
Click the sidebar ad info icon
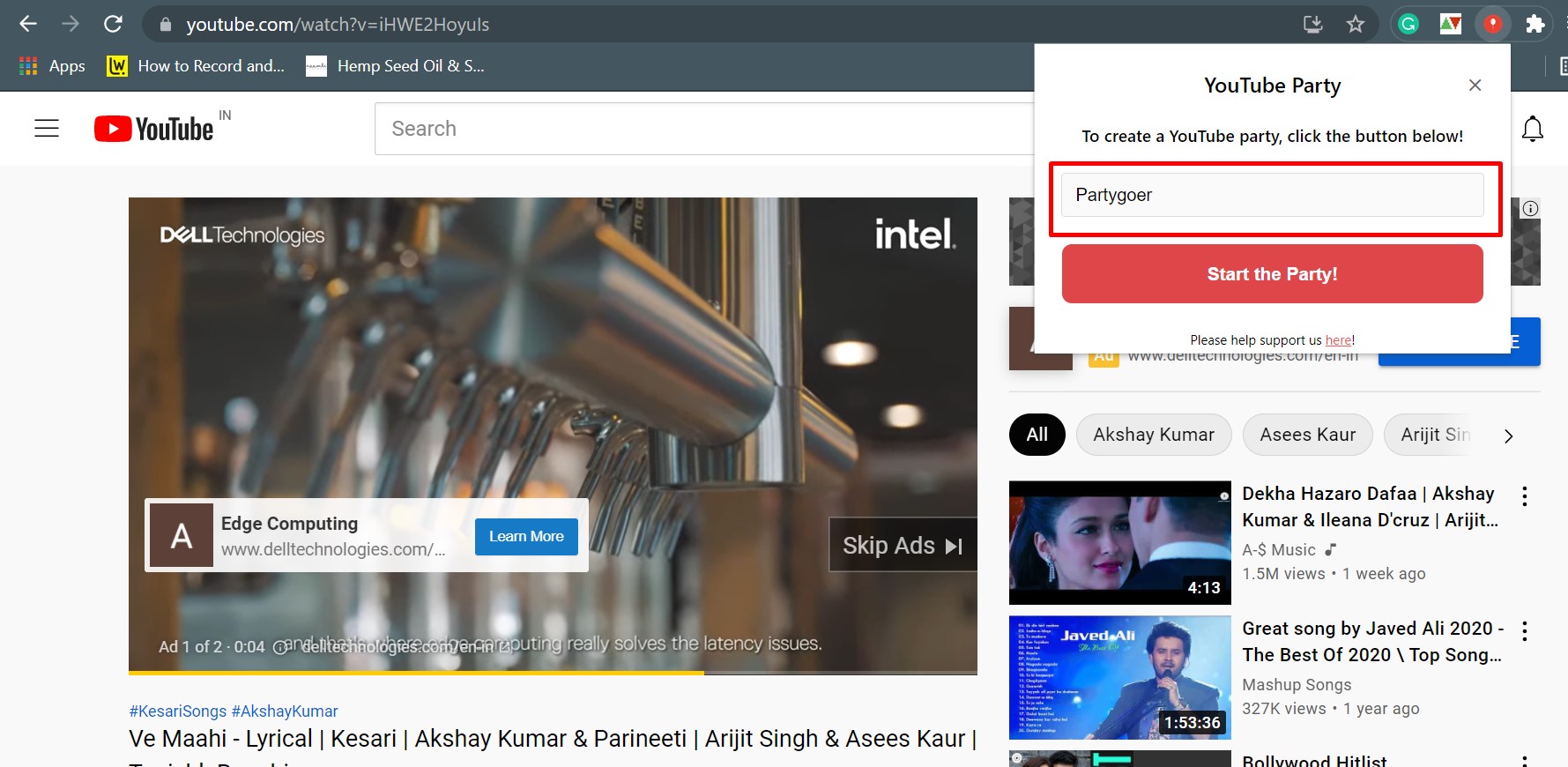1531,209
